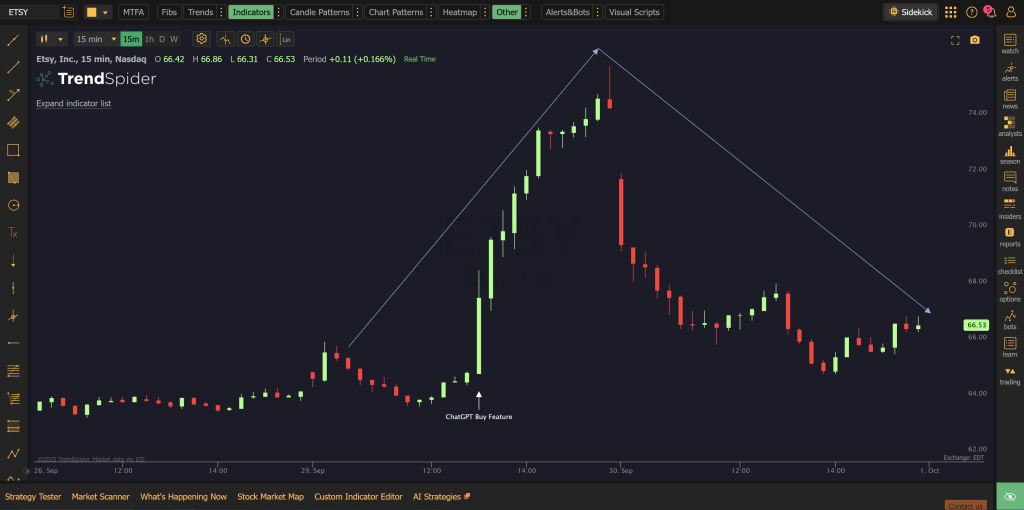Switch to the 15m timeframe
Screen dimensions: 1024x510
pyautogui.click(x=131, y=39)
